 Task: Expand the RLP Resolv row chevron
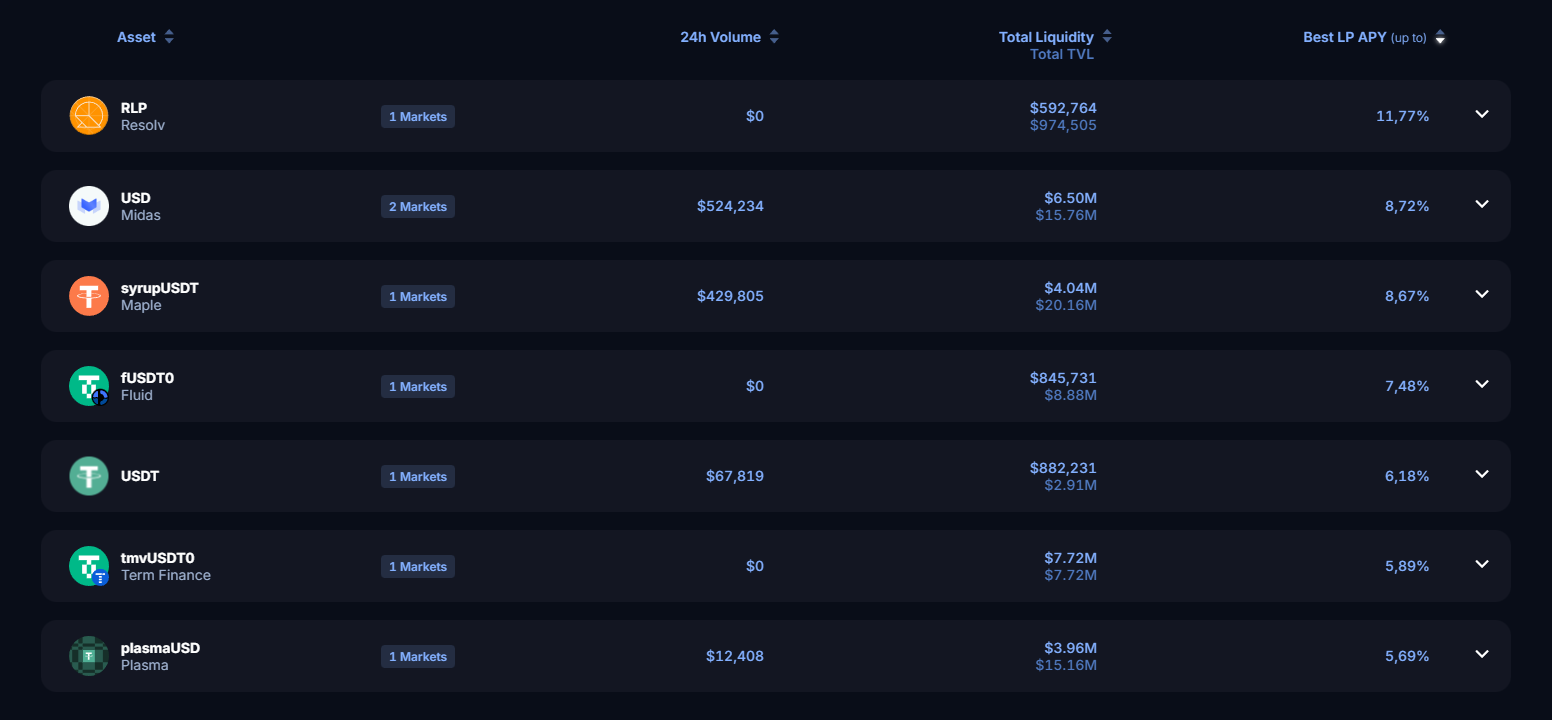click(x=1482, y=114)
